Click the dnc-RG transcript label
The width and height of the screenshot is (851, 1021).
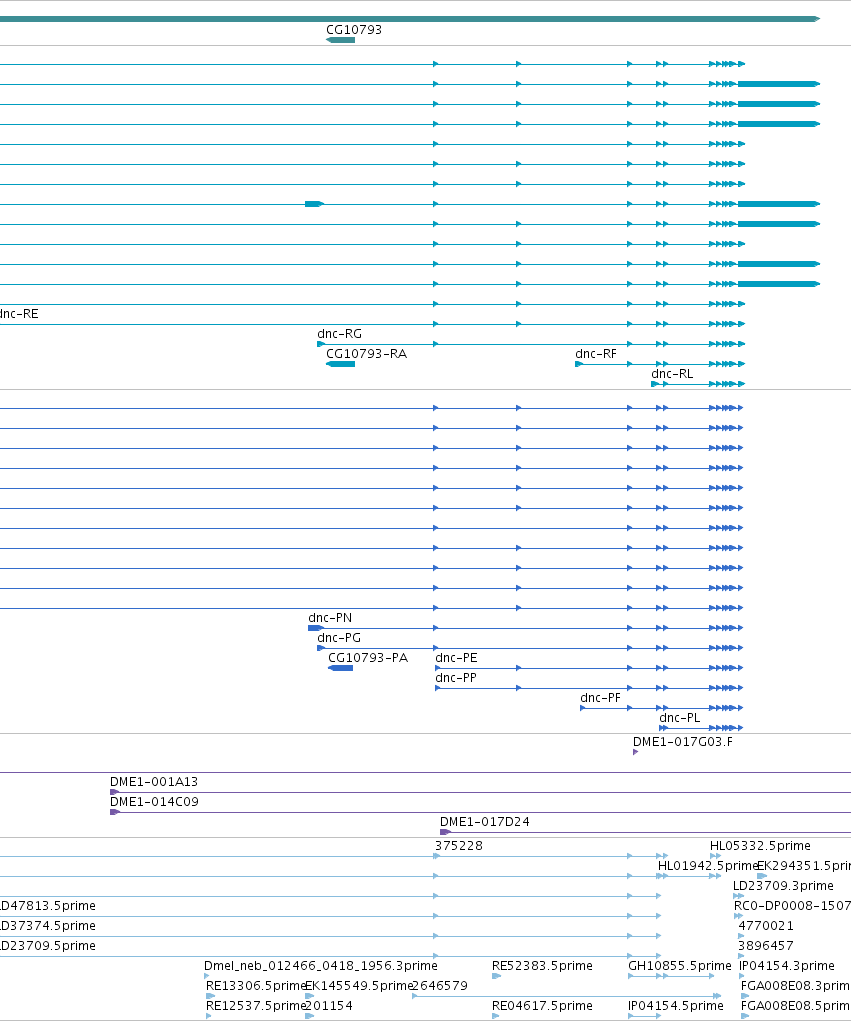click(x=339, y=334)
